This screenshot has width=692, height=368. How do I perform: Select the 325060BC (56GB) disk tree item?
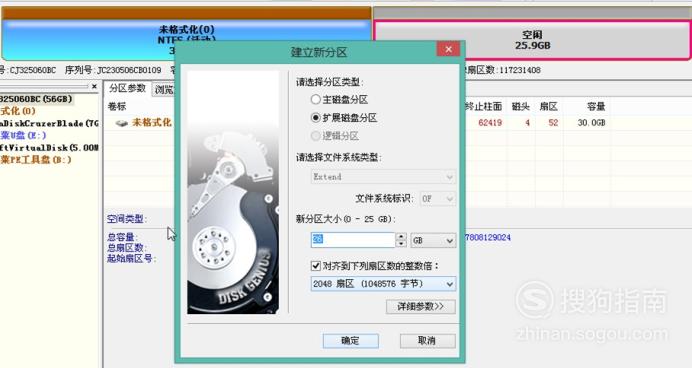point(36,99)
